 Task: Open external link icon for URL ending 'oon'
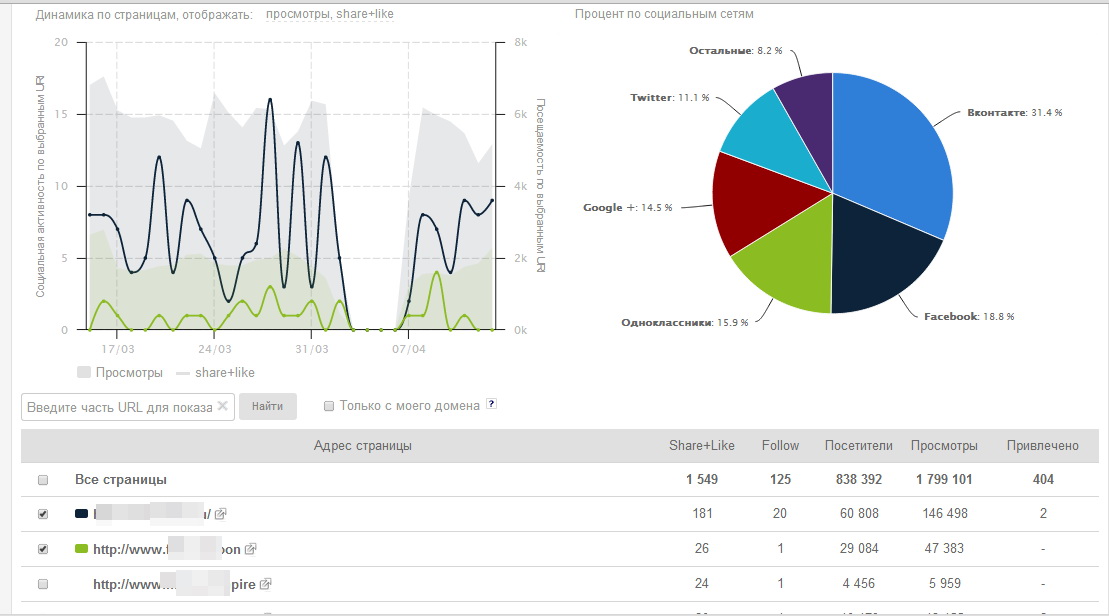[x=251, y=549]
